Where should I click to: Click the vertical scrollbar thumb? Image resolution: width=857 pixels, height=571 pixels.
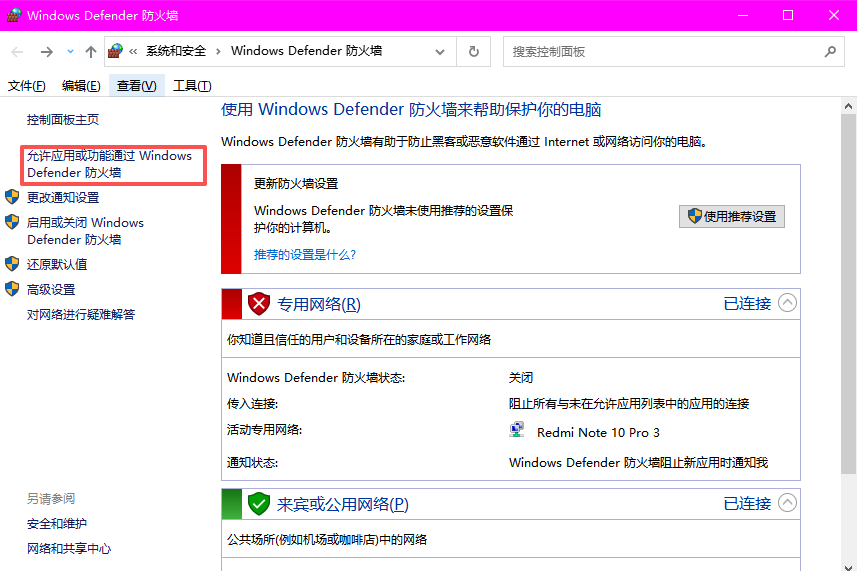point(848,294)
